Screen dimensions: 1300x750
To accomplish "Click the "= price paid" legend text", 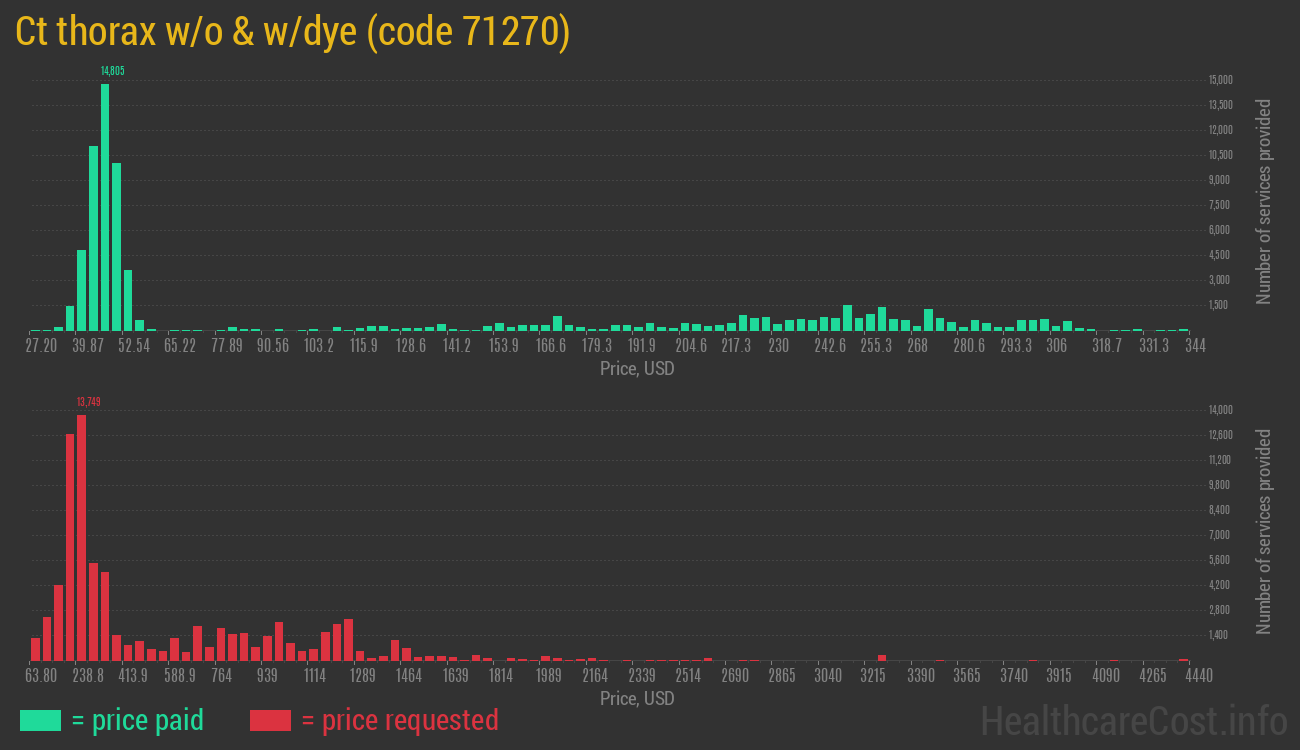I will (x=137, y=720).
